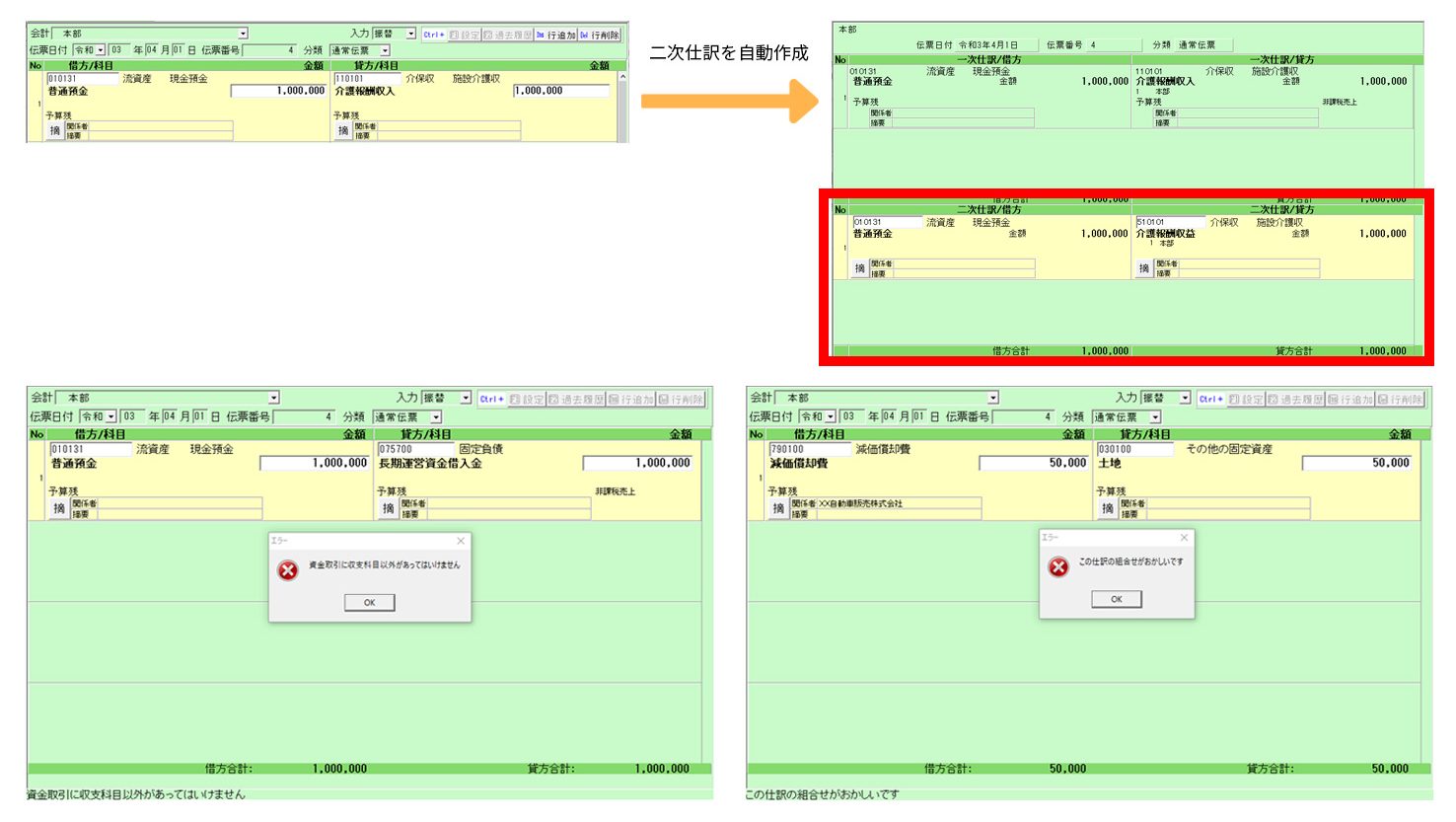The height and width of the screenshot is (822, 1456).
Task: Click OK in この仕訳の組合せがおかしい error dialog
Action: pyautogui.click(x=1117, y=599)
